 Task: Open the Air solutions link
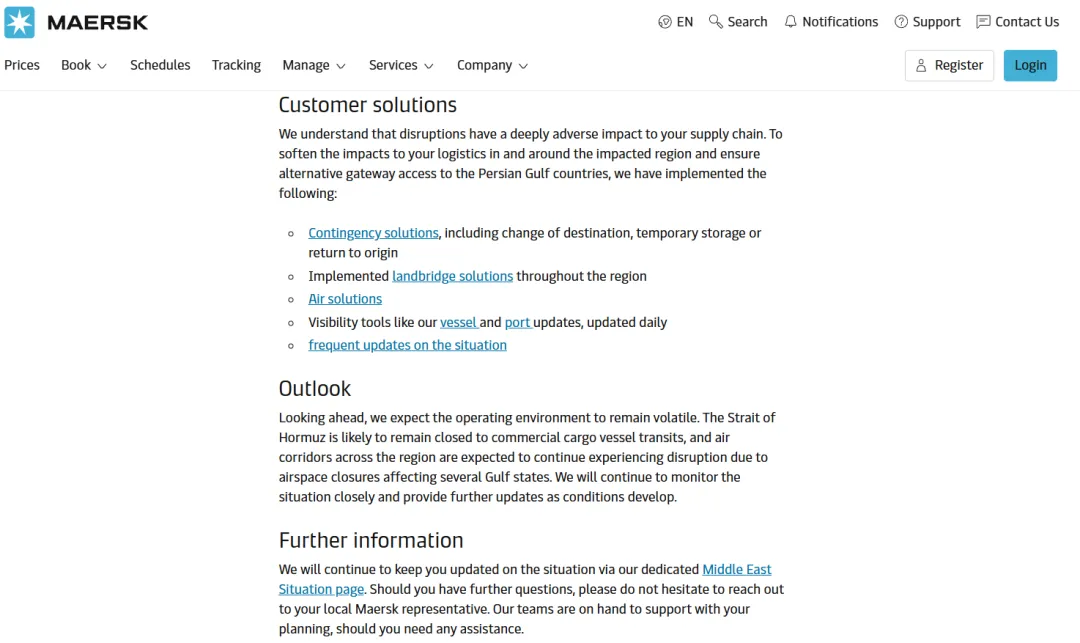click(345, 299)
